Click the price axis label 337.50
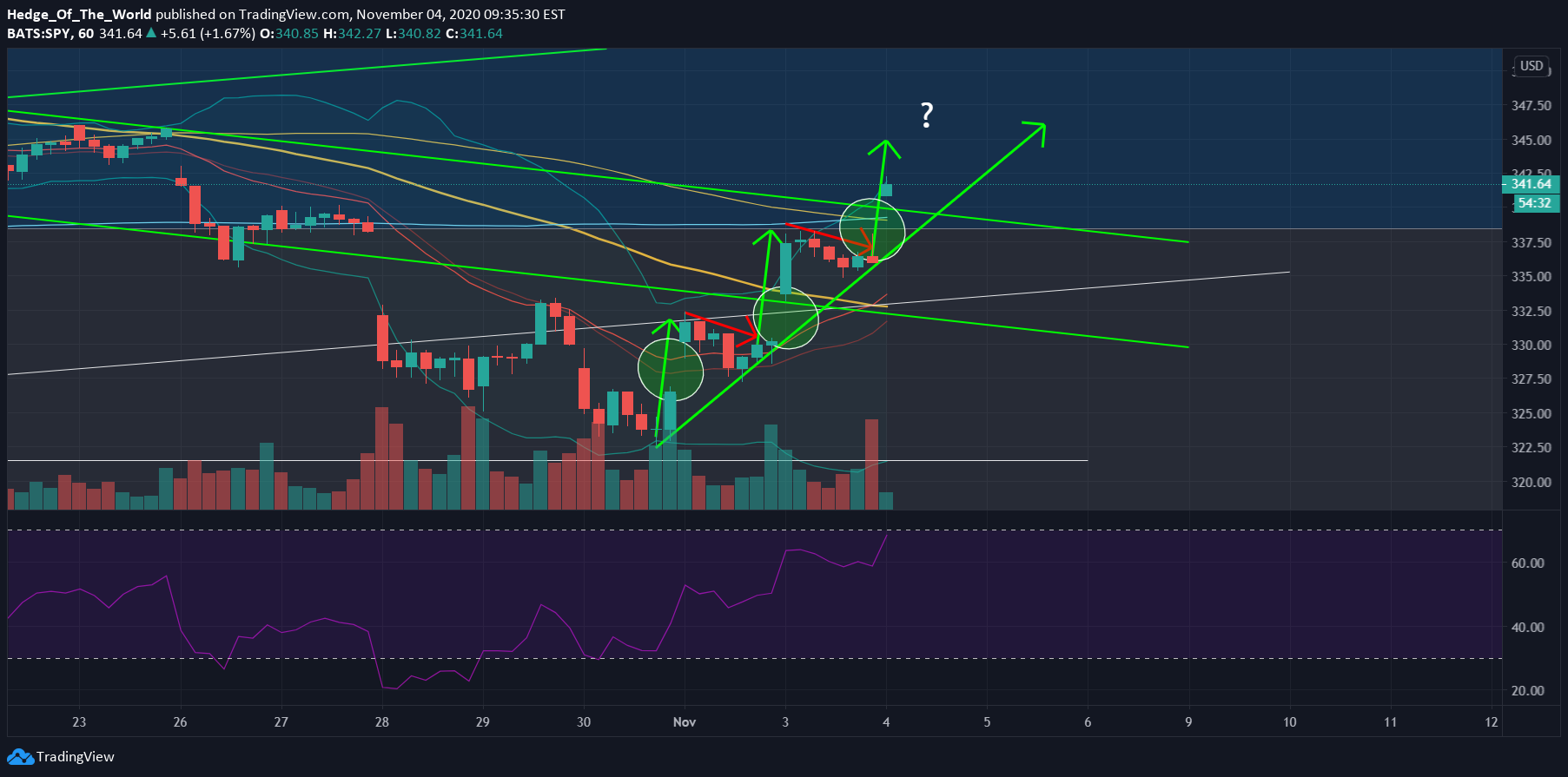The width and height of the screenshot is (1568, 777). click(x=1532, y=242)
